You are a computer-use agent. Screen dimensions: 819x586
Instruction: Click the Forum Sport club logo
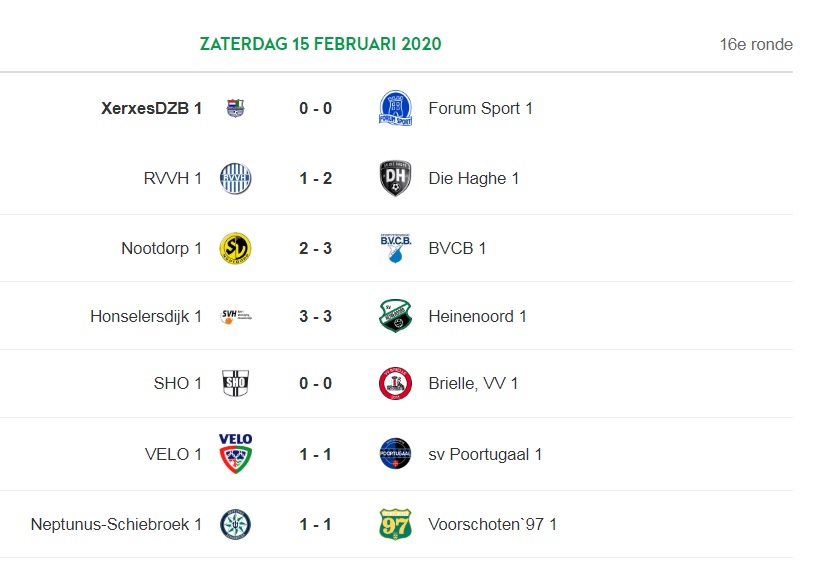click(395, 108)
